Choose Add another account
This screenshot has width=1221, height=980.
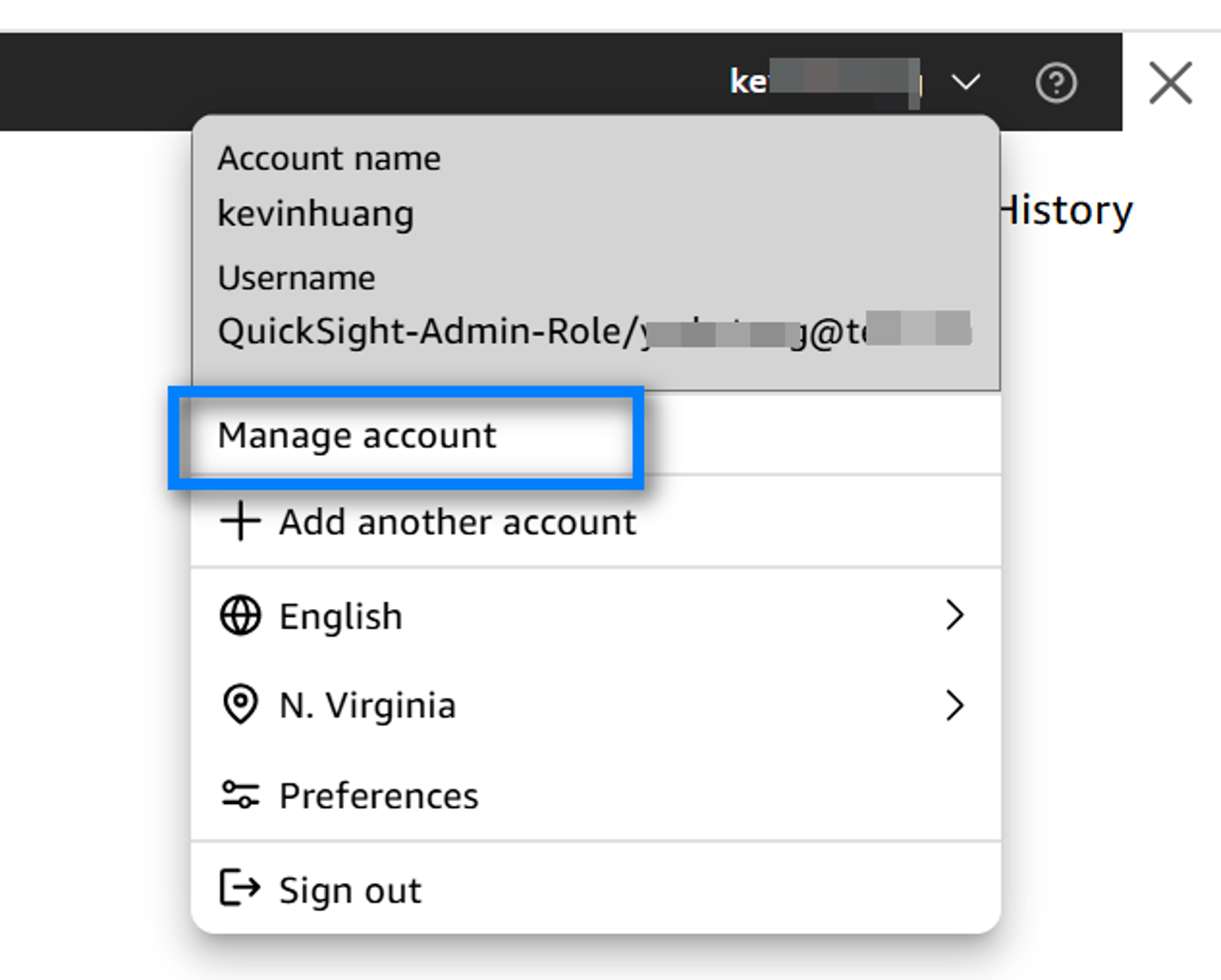pyautogui.click(x=595, y=522)
